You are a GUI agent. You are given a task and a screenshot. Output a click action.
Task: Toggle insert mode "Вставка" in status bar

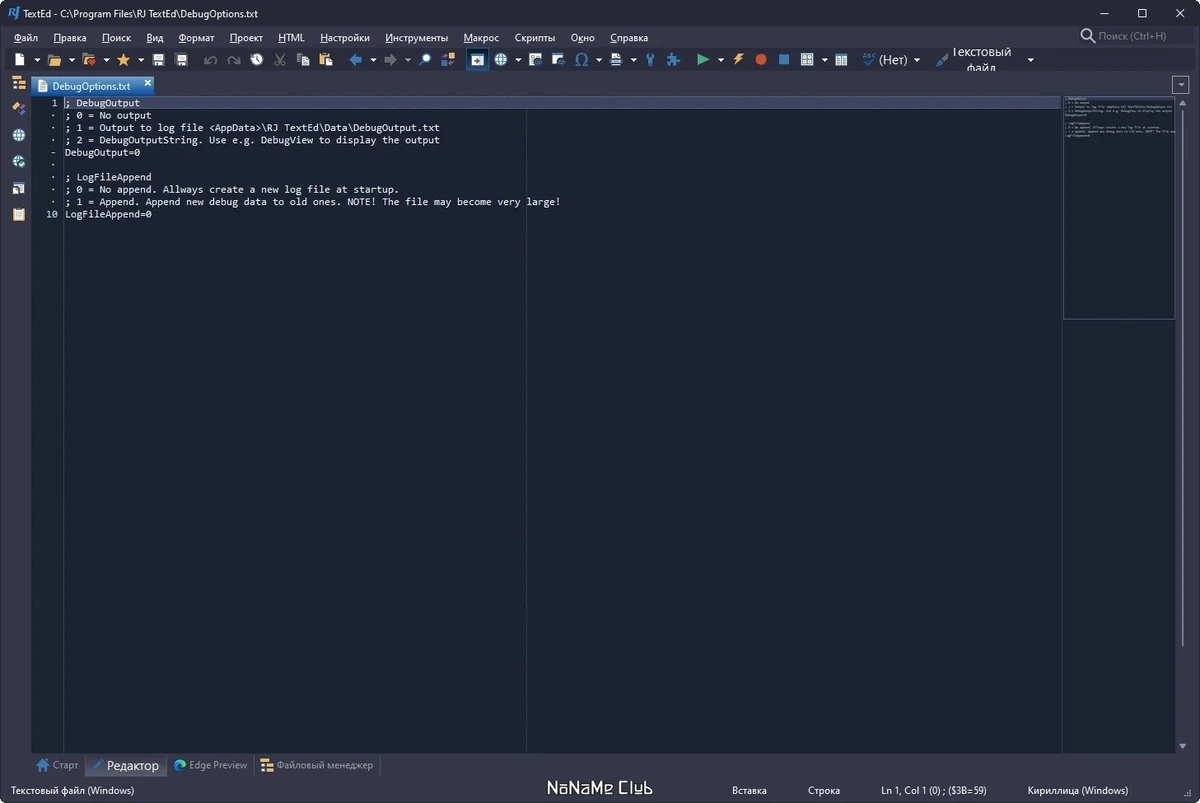click(x=749, y=791)
